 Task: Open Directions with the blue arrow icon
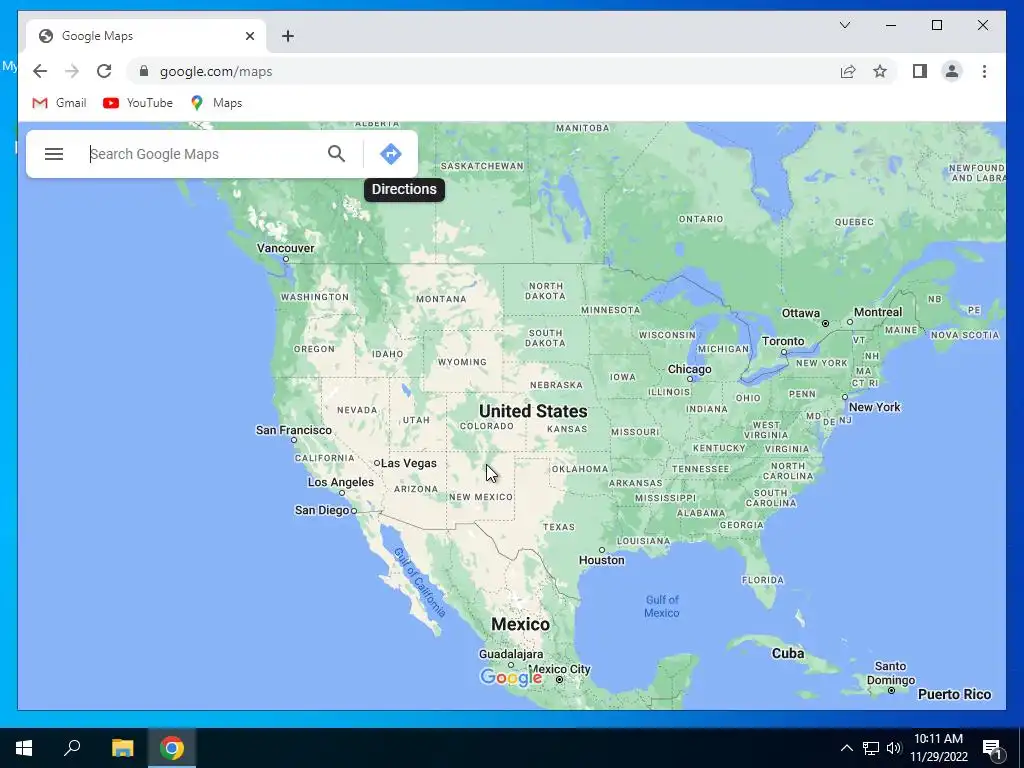(391, 154)
